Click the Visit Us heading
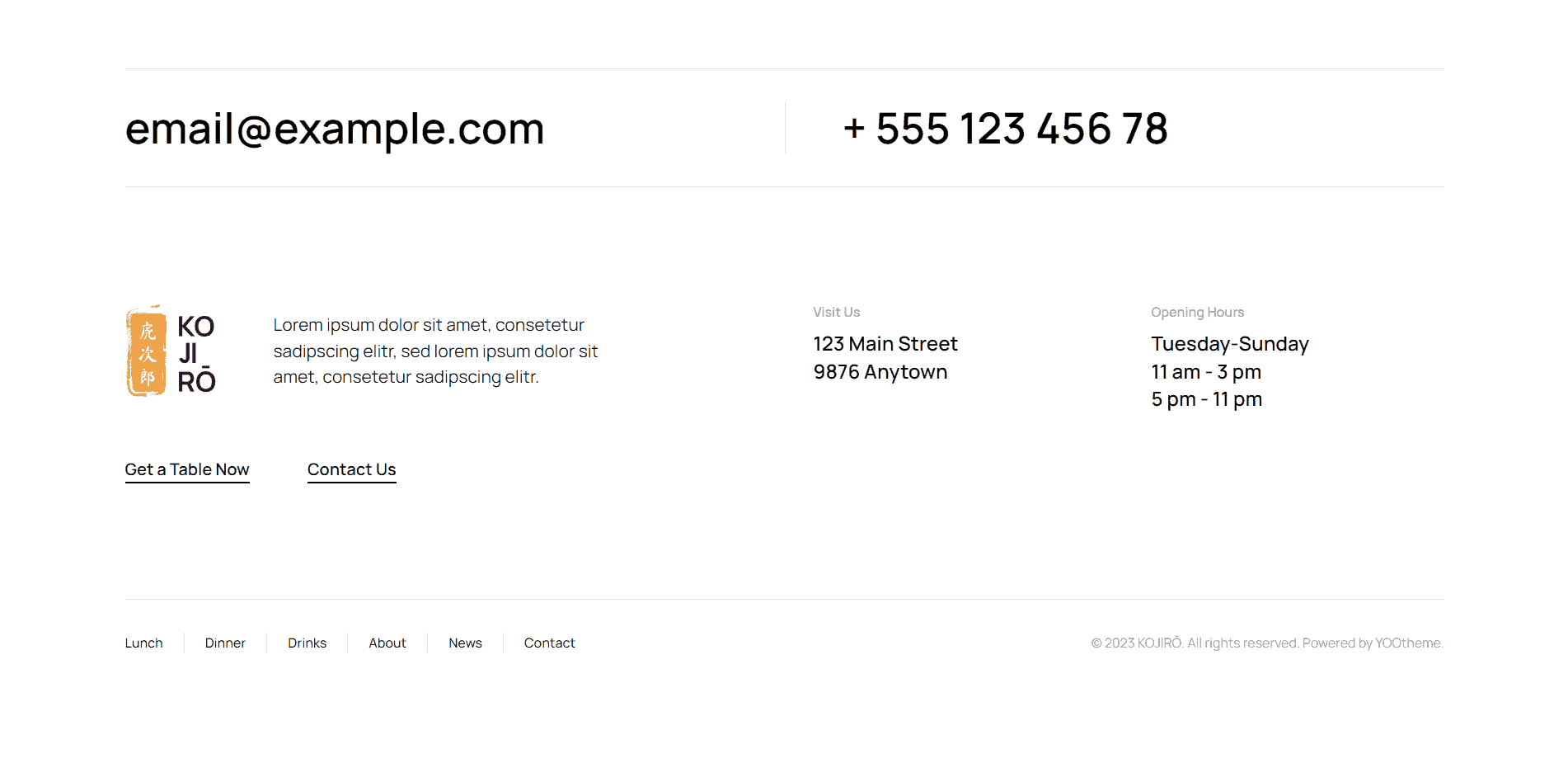1568x768 pixels. tap(836, 313)
